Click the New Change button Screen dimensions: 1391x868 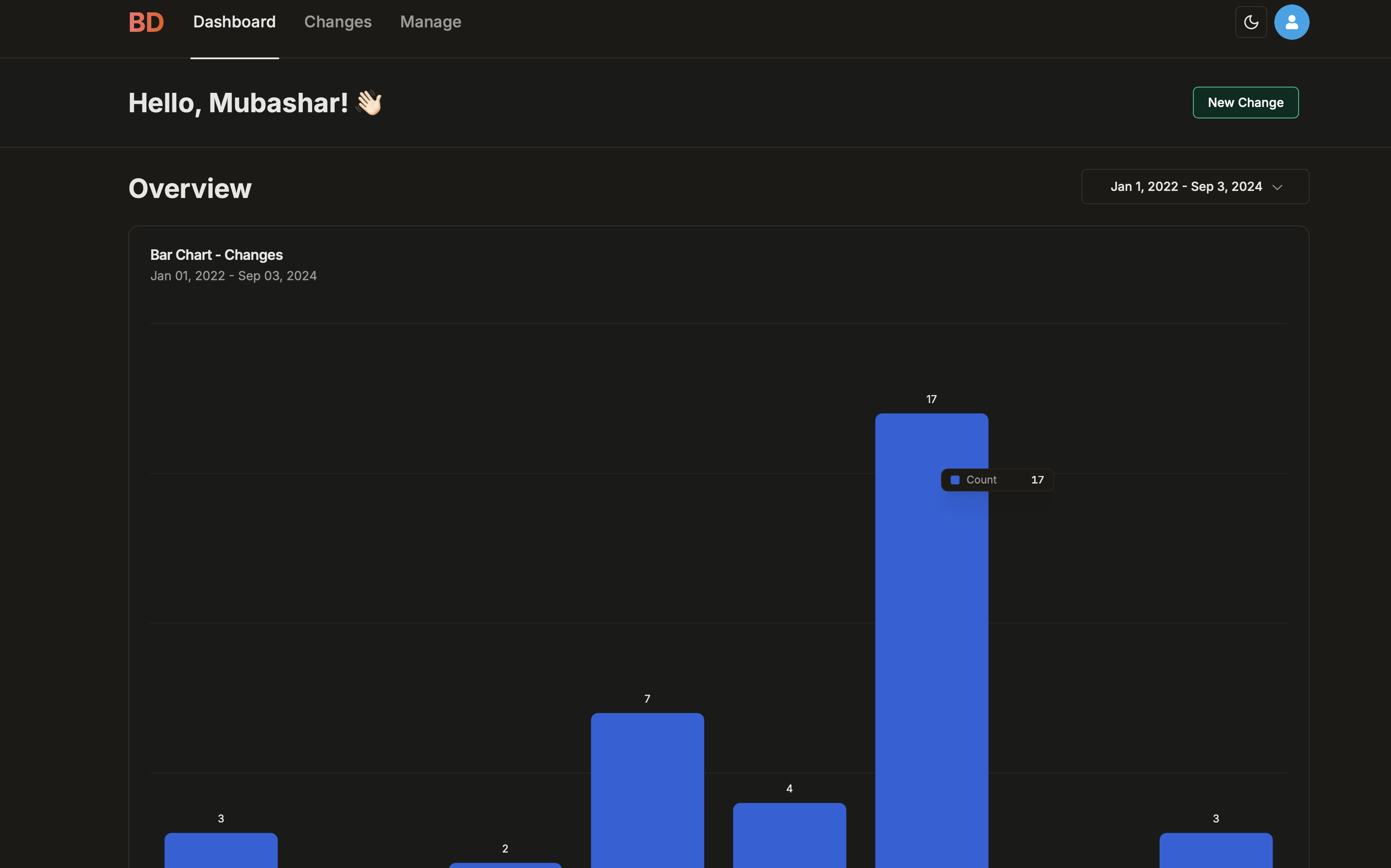tap(1246, 103)
